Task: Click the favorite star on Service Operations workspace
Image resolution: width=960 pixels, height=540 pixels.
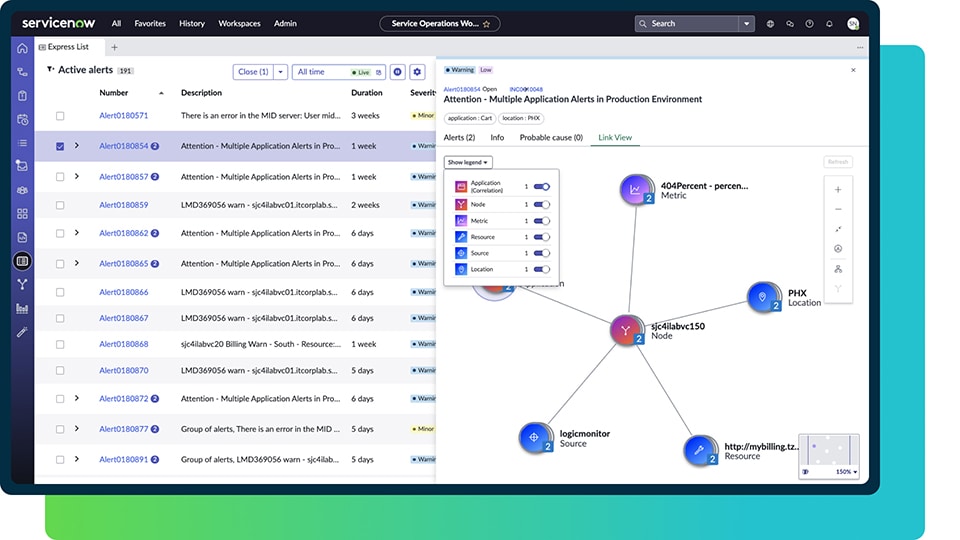Action: 487,24
